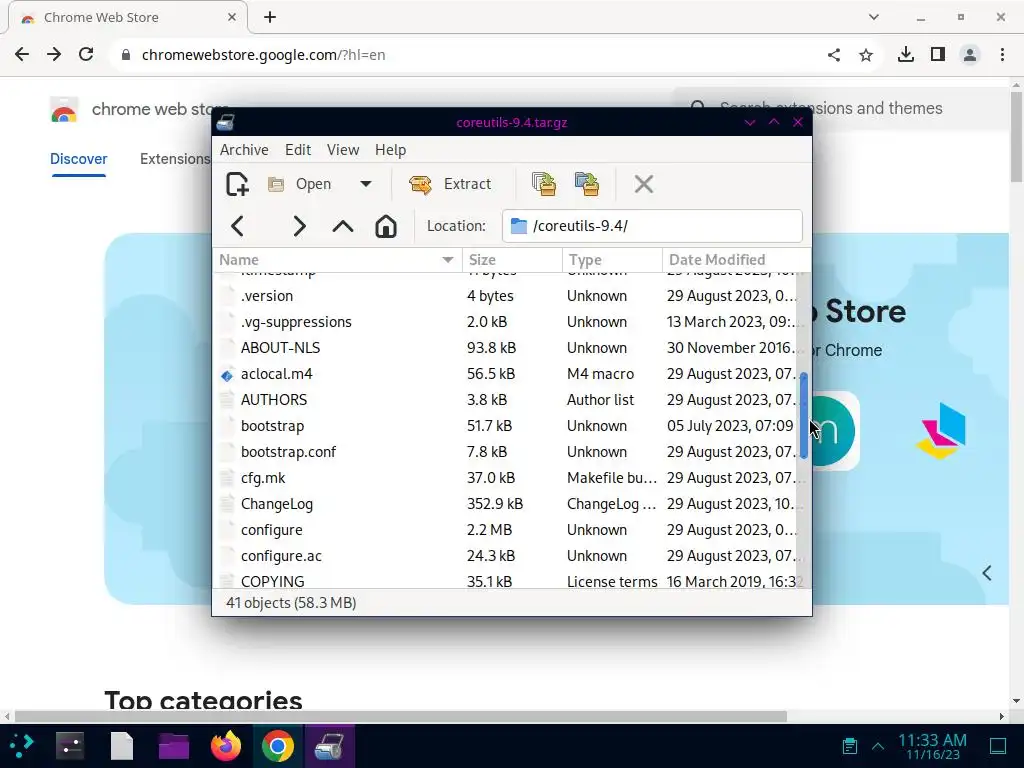Screen dimensions: 1024x768
Task: Click the web store carousel previous arrow
Action: click(987, 573)
